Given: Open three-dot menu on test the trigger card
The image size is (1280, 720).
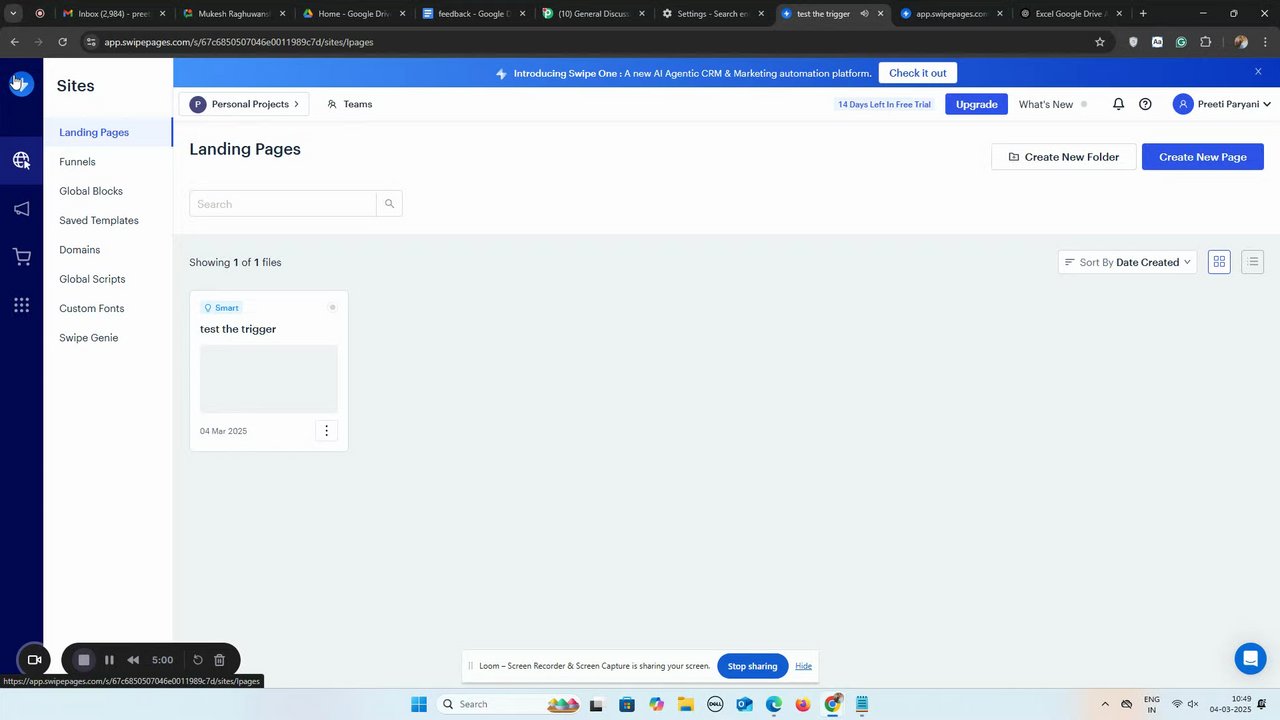Looking at the screenshot, I should point(326,431).
